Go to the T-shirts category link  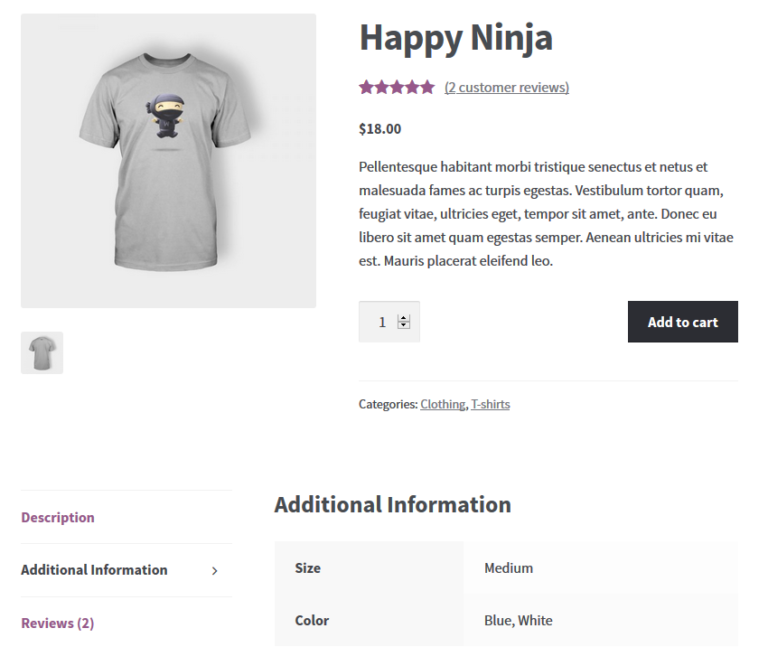click(490, 405)
